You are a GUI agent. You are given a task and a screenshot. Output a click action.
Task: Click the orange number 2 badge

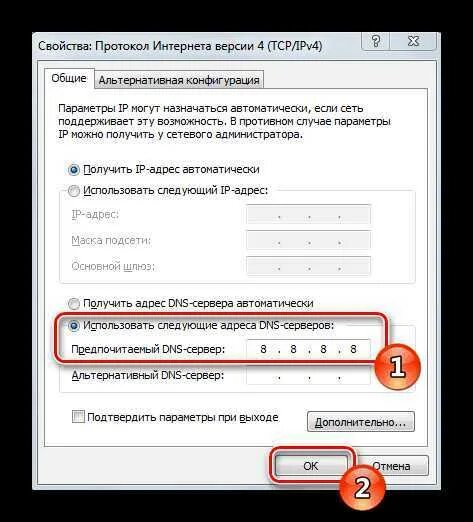(362, 487)
